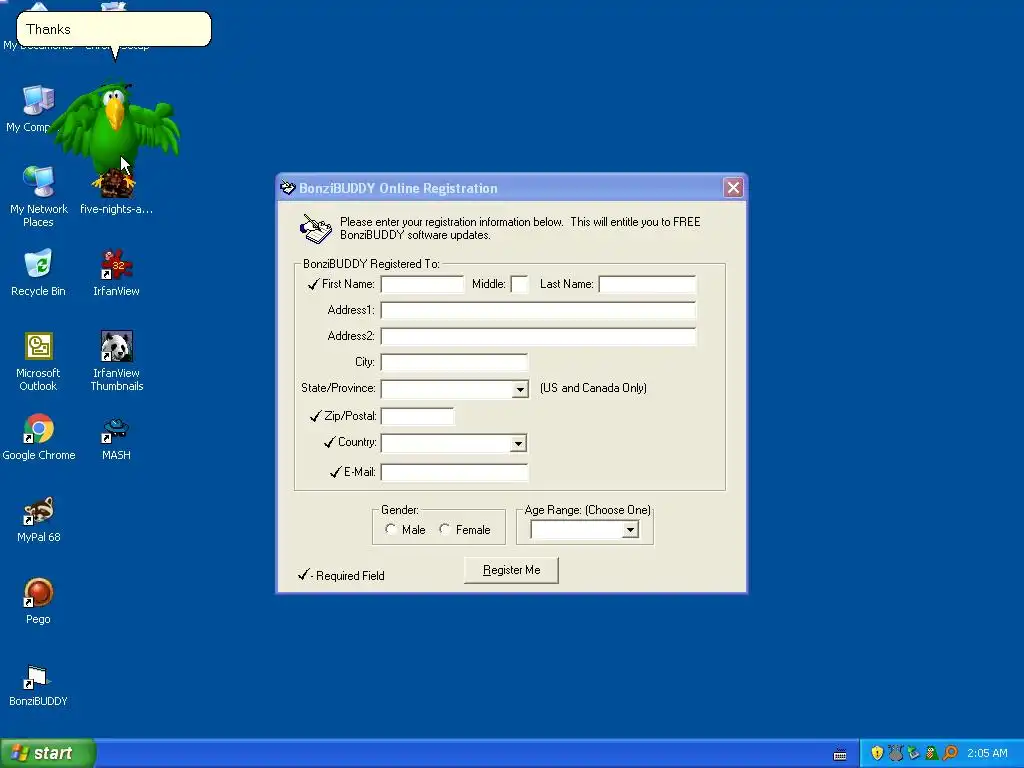Open the Recycle Bin icon
The width and height of the screenshot is (1024, 768).
[39, 273]
